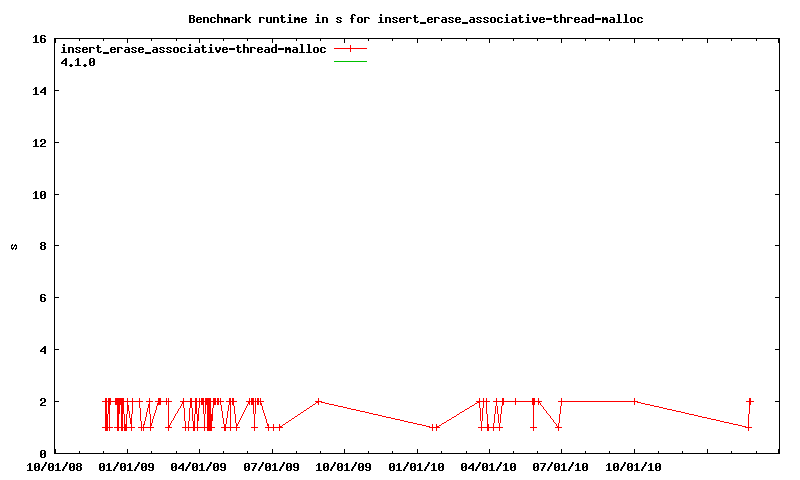Click the x-axis date label 07/01/10
Viewport: 800px width, 480px height.
click(561, 466)
